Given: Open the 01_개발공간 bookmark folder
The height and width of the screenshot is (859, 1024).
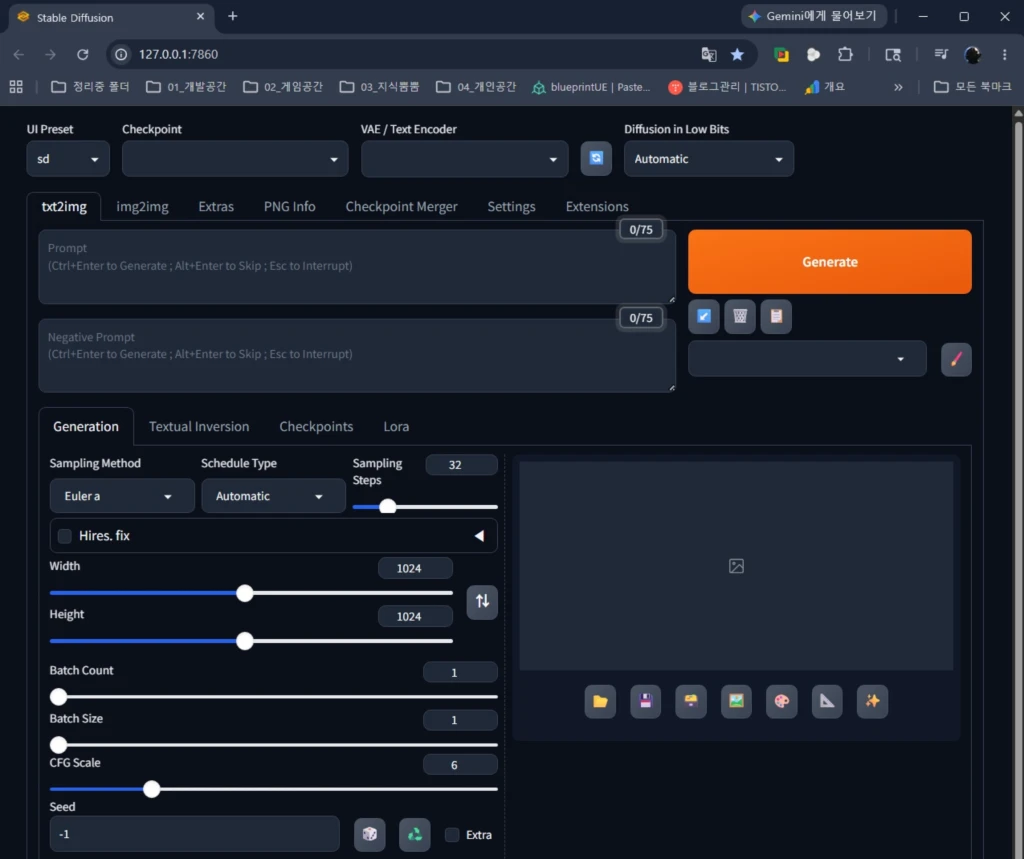Looking at the screenshot, I should coord(186,87).
